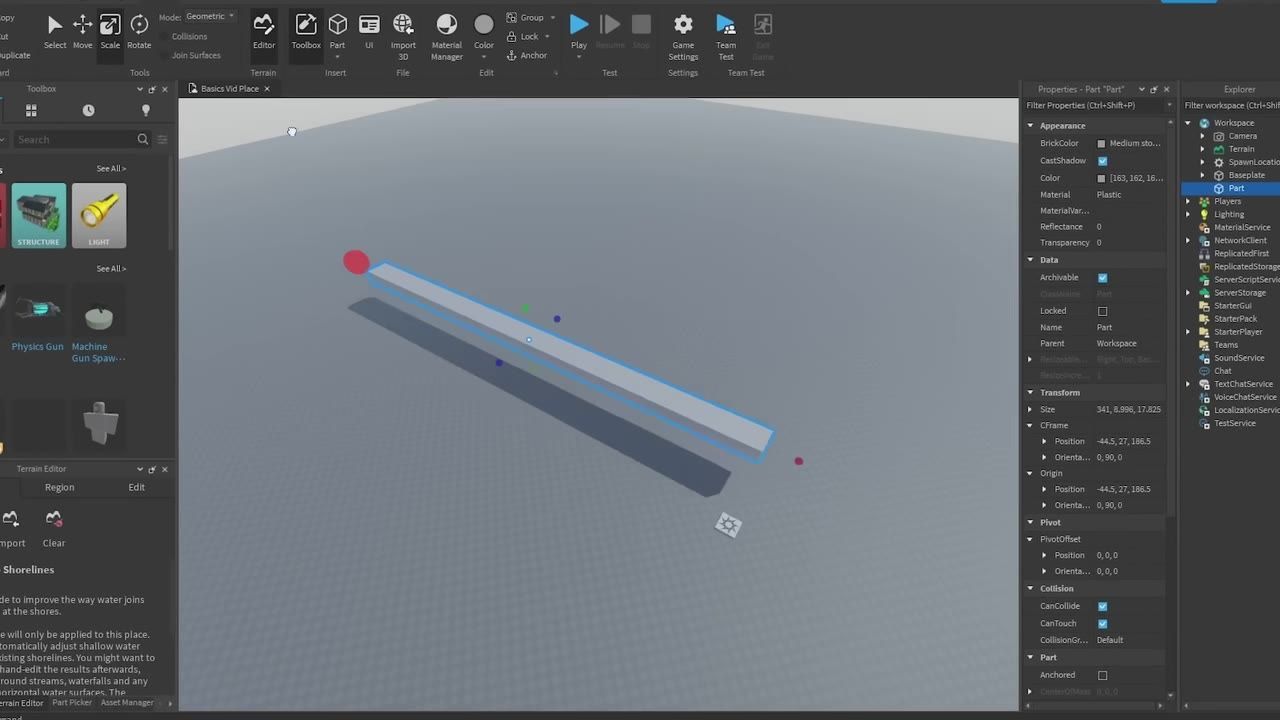1280x720 pixels.
Task: Toggle the CanTouch checkbox
Action: pos(1102,623)
